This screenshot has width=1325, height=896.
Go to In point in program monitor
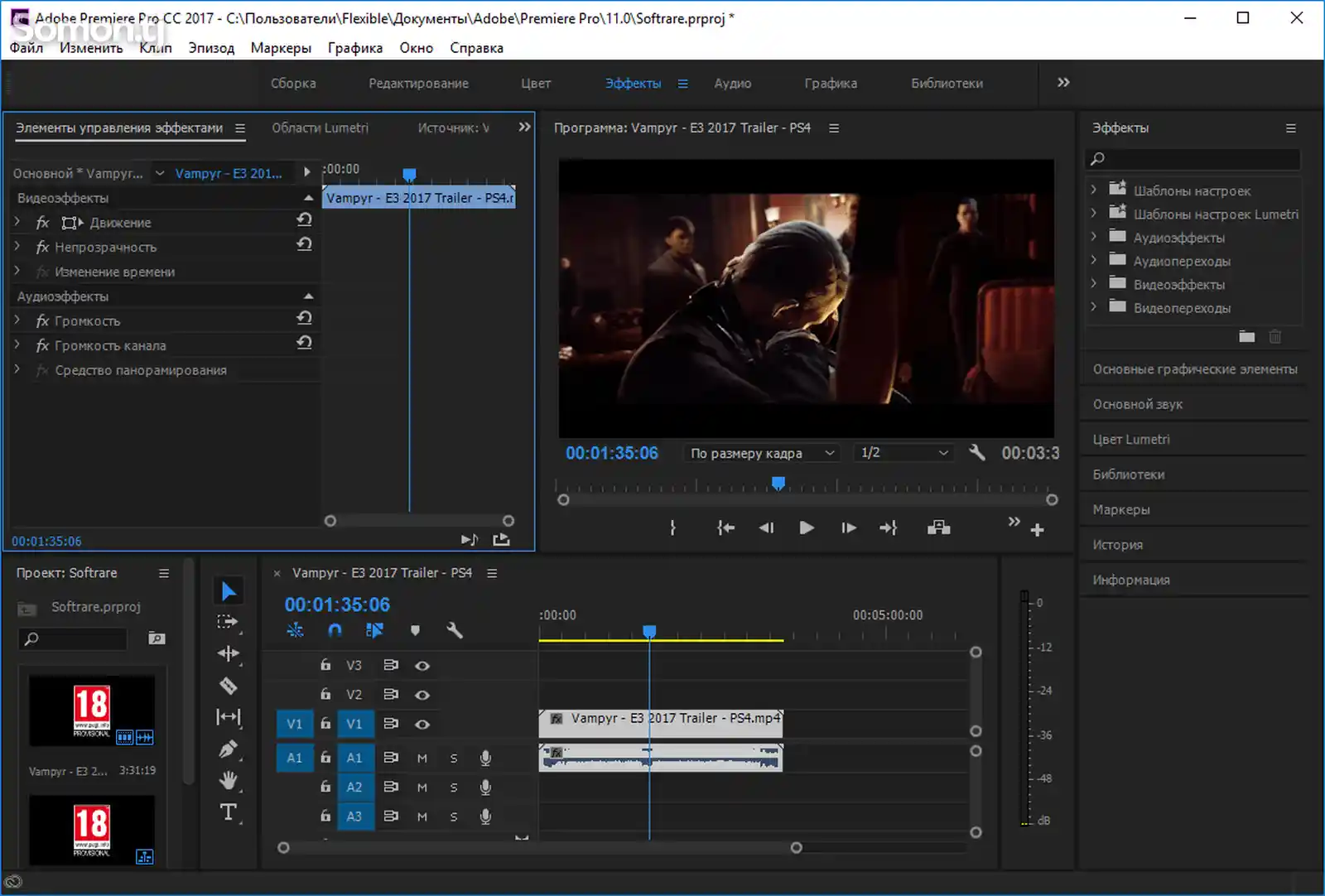(x=725, y=527)
